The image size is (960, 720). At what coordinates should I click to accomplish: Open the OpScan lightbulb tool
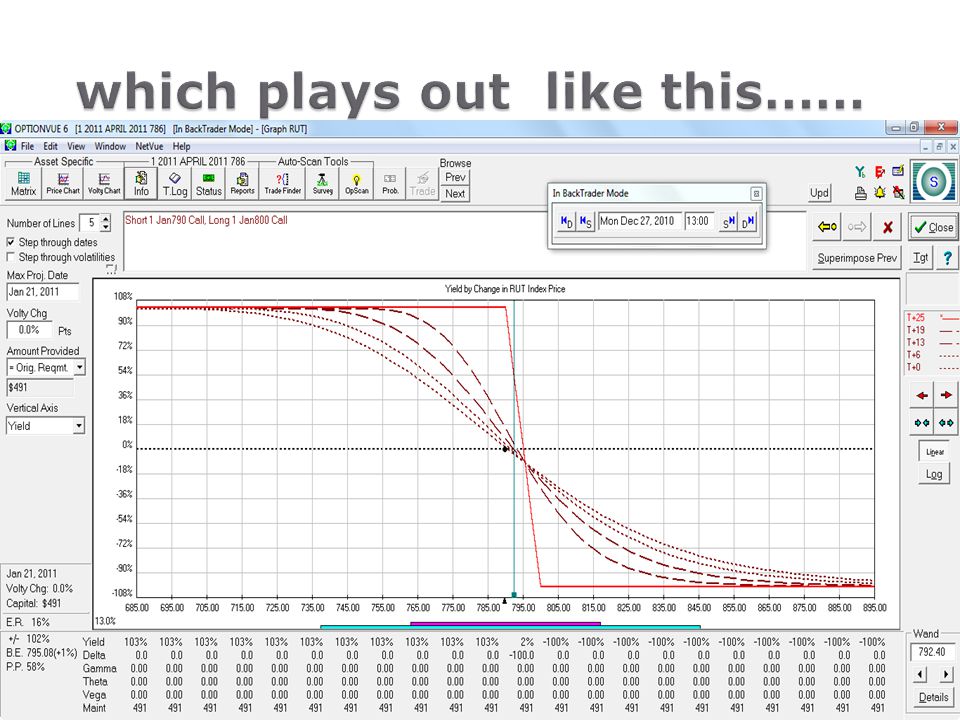tap(357, 184)
